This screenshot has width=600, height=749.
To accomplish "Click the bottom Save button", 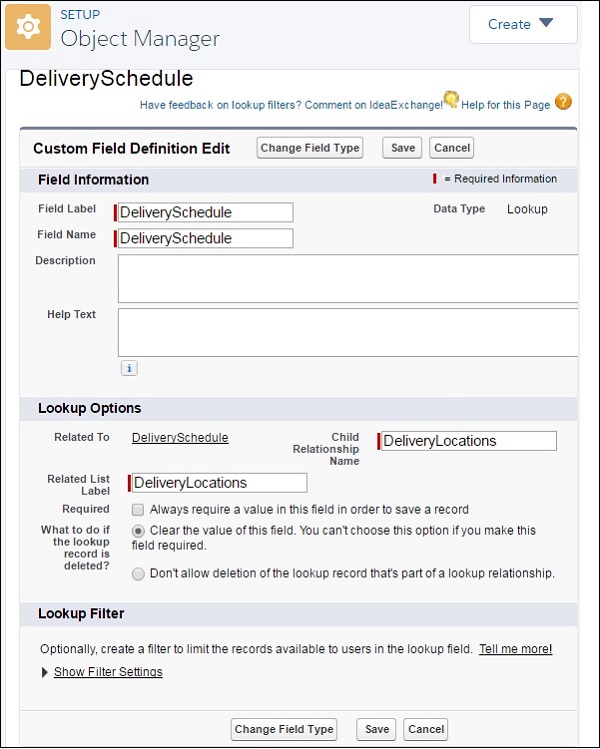I will (377, 729).
